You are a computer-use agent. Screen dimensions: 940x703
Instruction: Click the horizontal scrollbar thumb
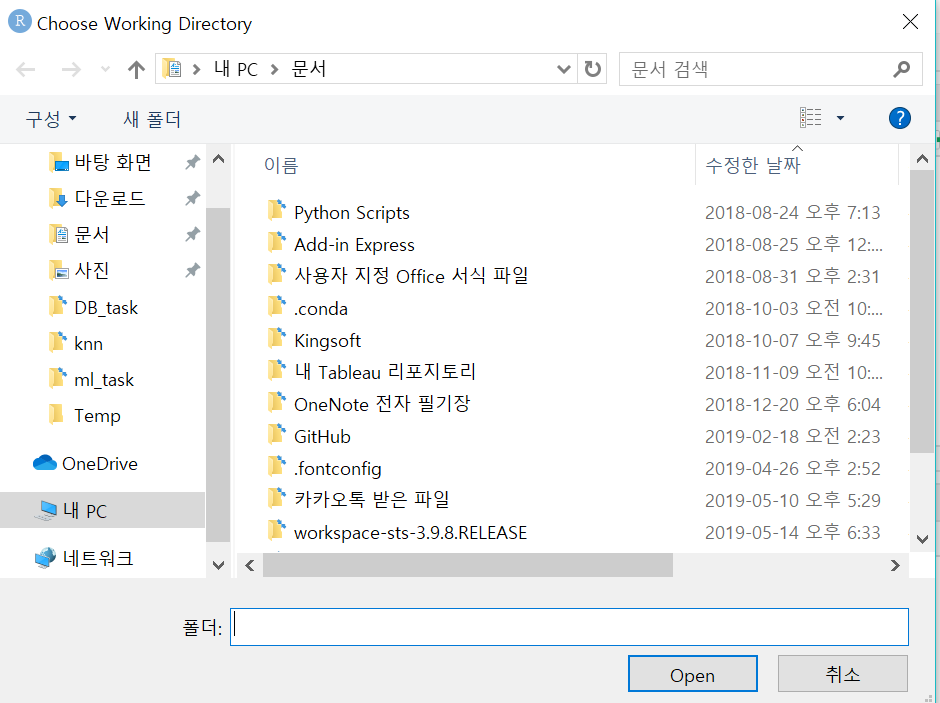pos(468,565)
